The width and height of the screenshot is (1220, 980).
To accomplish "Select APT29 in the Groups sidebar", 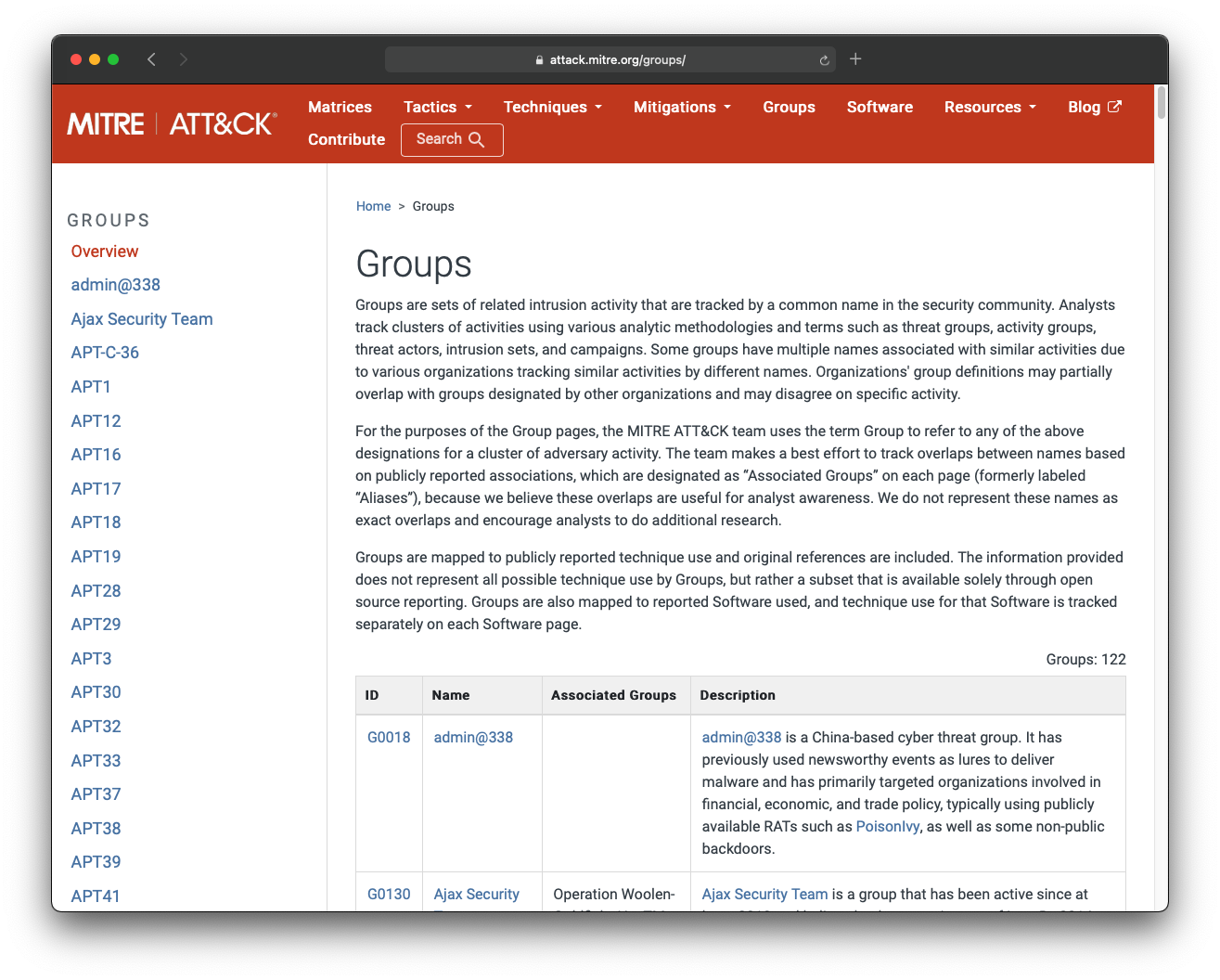I will pyautogui.click(x=96, y=624).
